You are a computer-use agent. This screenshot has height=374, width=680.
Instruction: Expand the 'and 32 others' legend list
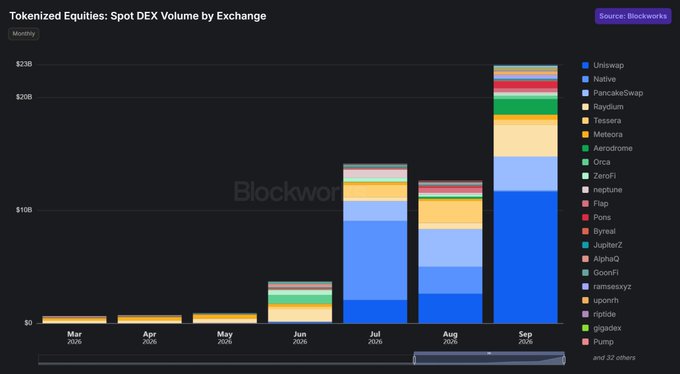(x=614, y=358)
